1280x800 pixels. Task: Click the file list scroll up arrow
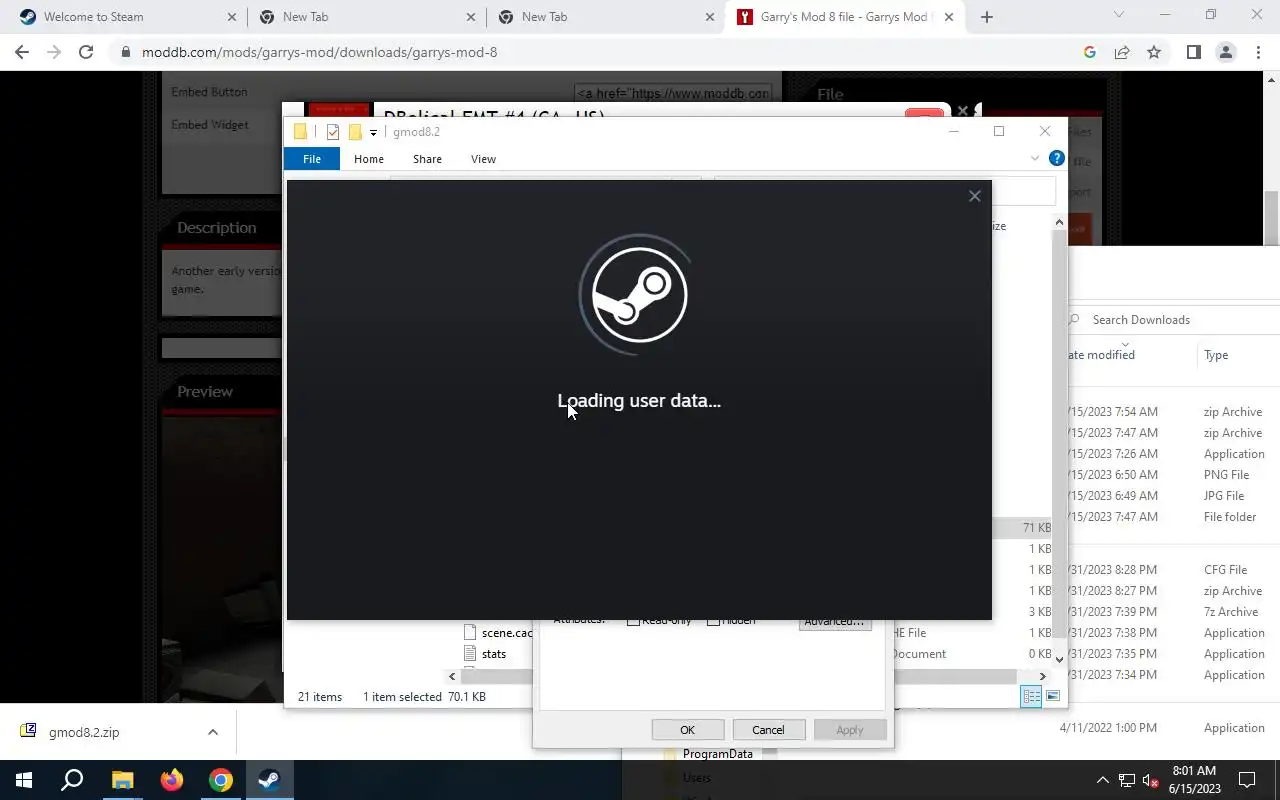pyautogui.click(x=1060, y=222)
